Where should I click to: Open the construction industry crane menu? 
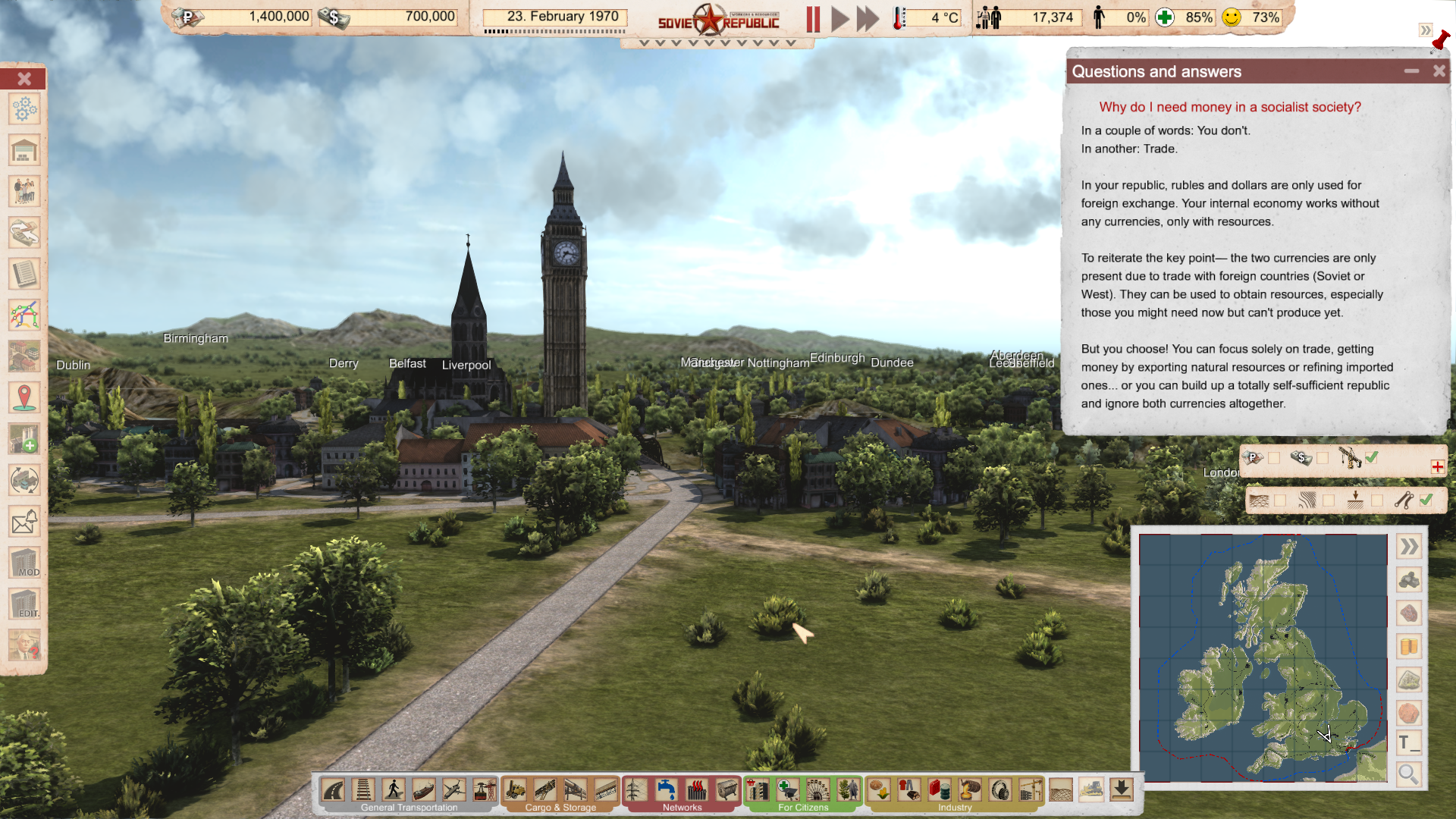1031,790
